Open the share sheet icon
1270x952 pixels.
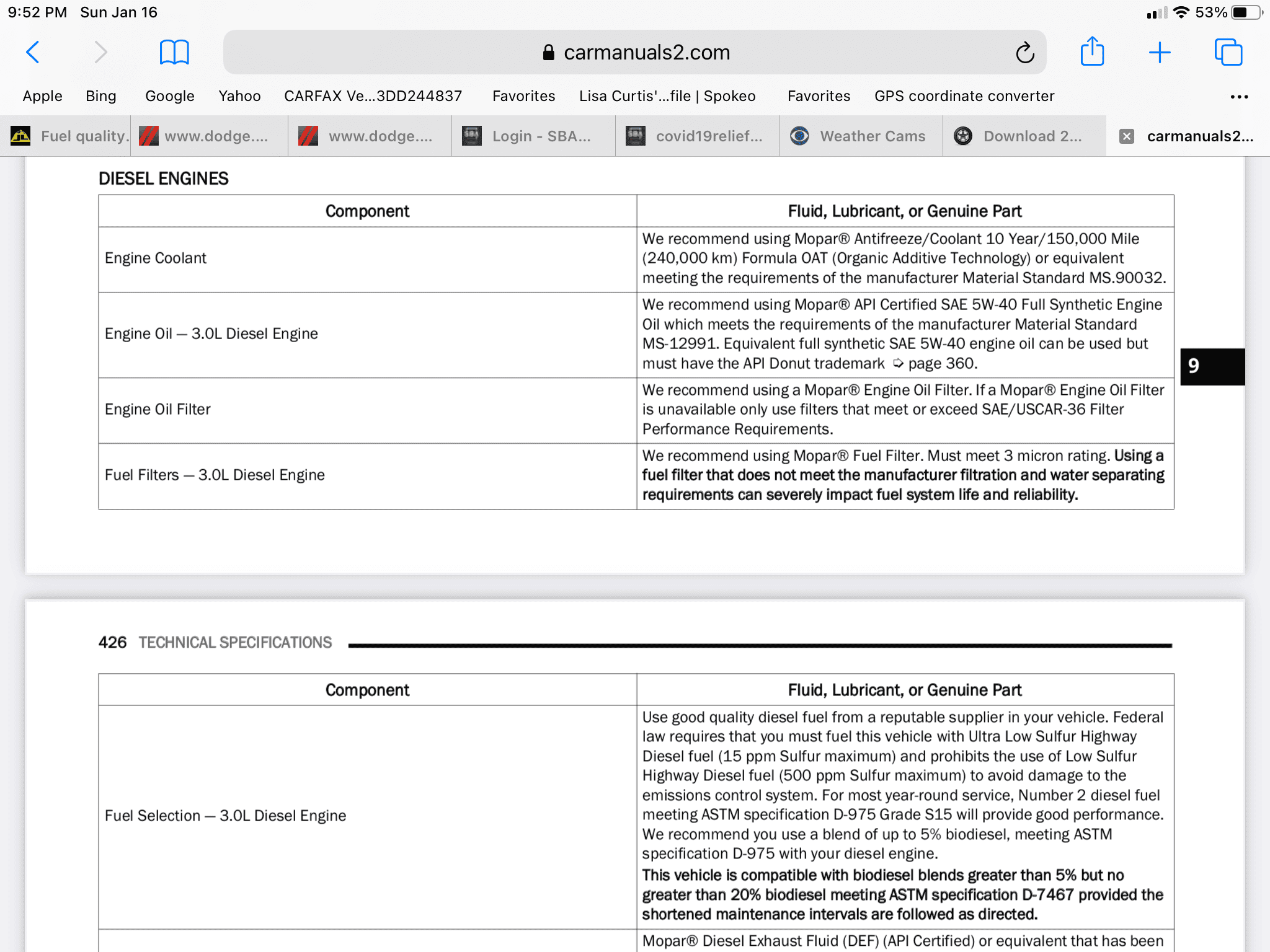1092,51
